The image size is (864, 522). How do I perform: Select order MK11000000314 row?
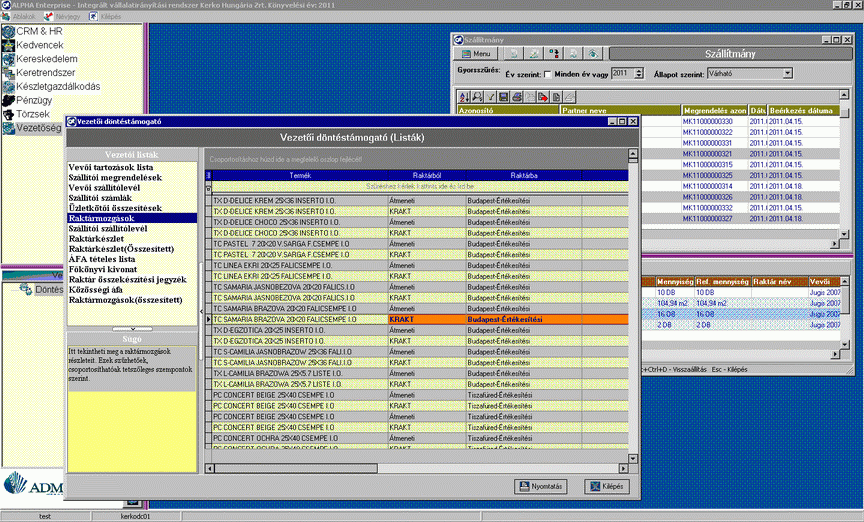tap(707, 186)
